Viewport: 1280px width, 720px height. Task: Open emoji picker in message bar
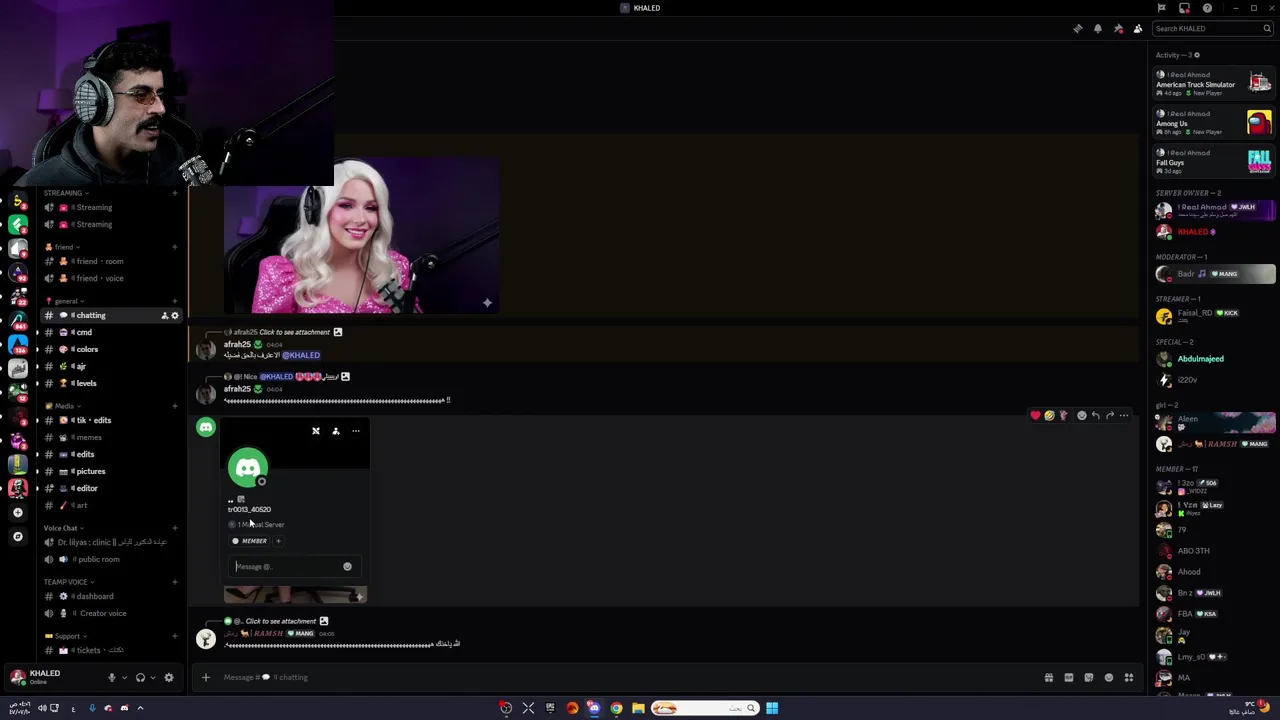[x=1109, y=677]
